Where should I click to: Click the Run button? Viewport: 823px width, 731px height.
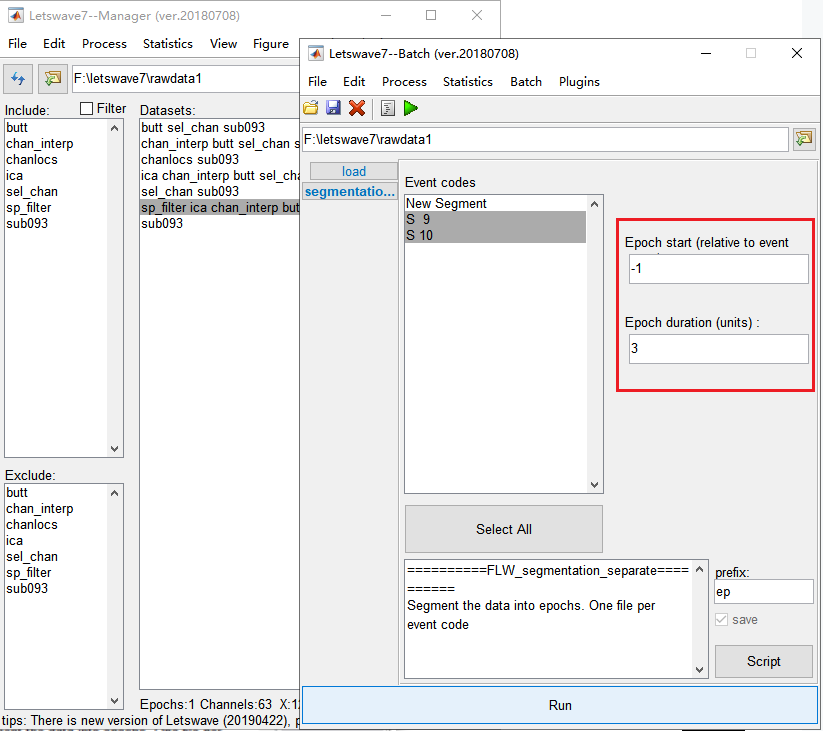click(560, 705)
